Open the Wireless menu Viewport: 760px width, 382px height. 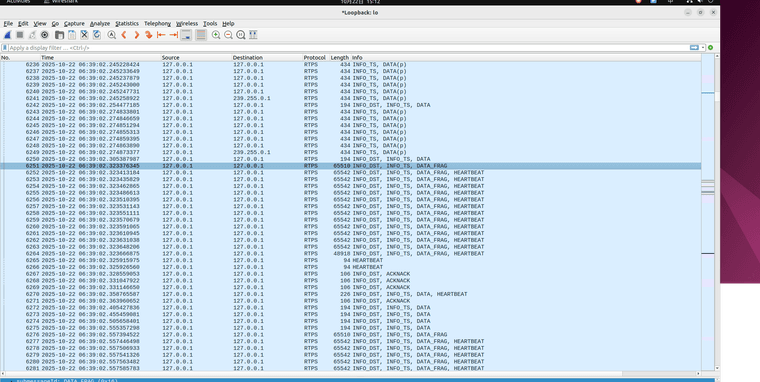[187, 23]
